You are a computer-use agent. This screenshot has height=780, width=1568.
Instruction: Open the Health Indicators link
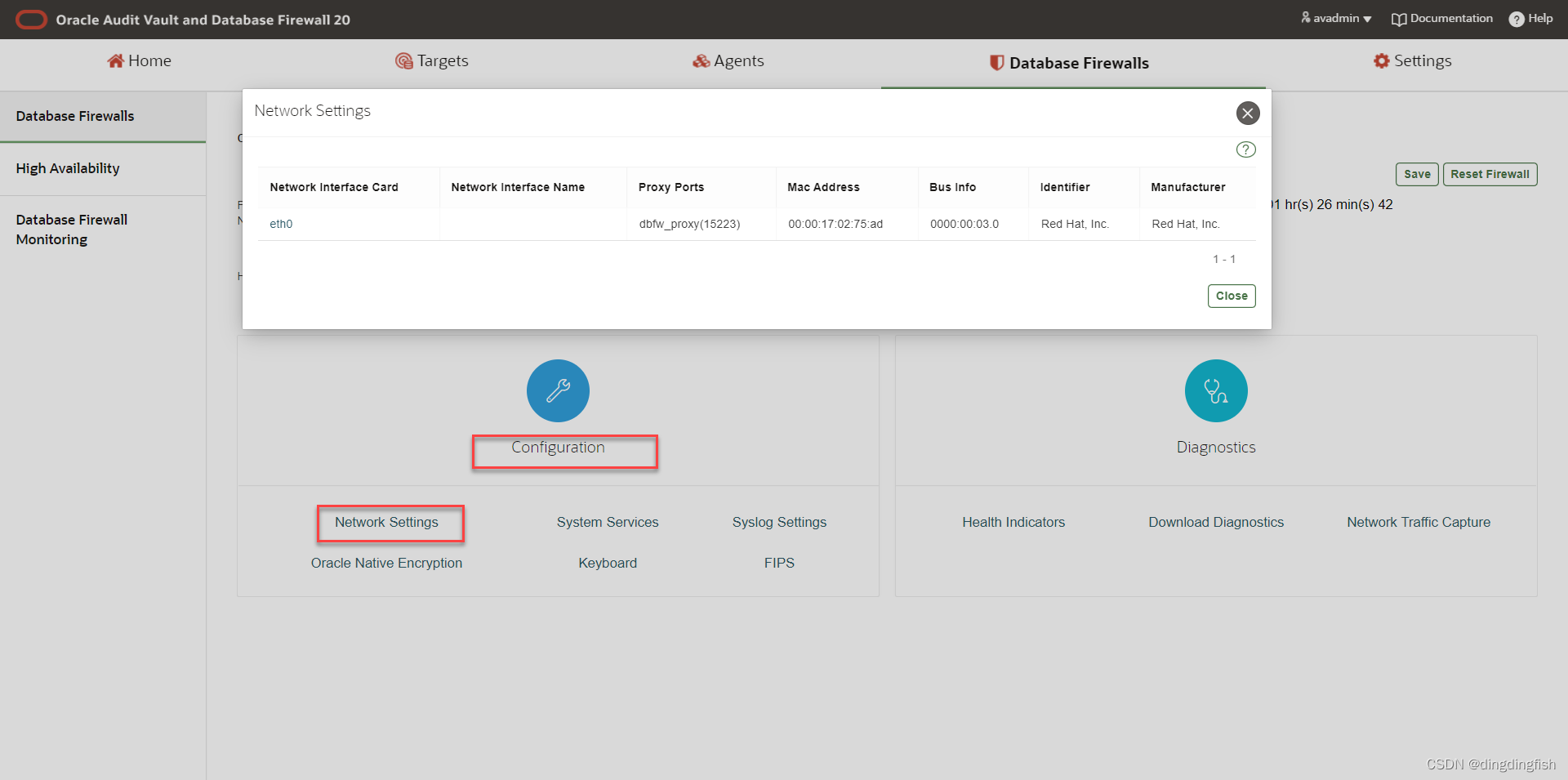[1013, 522]
